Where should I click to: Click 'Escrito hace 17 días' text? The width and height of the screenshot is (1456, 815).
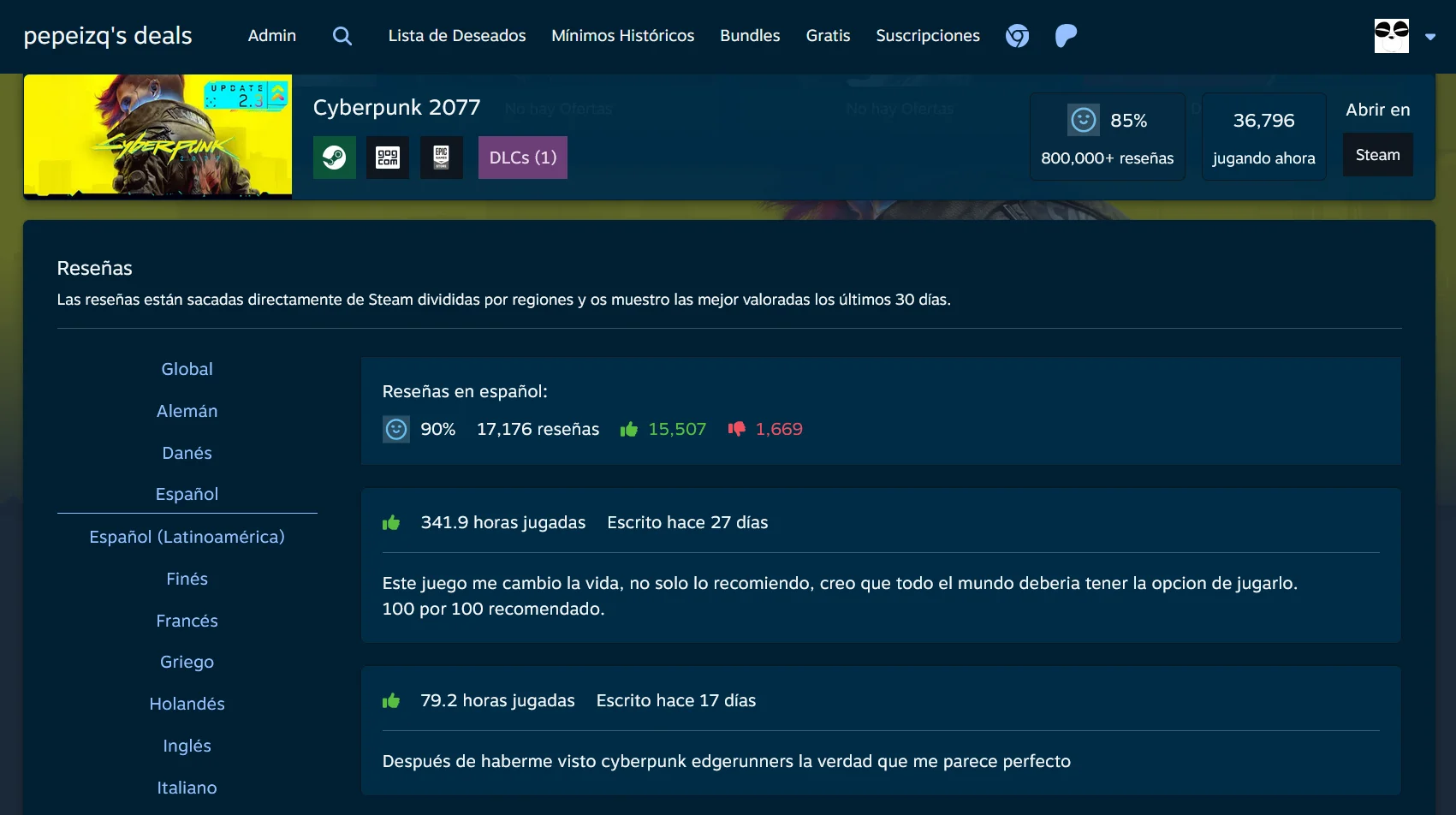point(676,700)
